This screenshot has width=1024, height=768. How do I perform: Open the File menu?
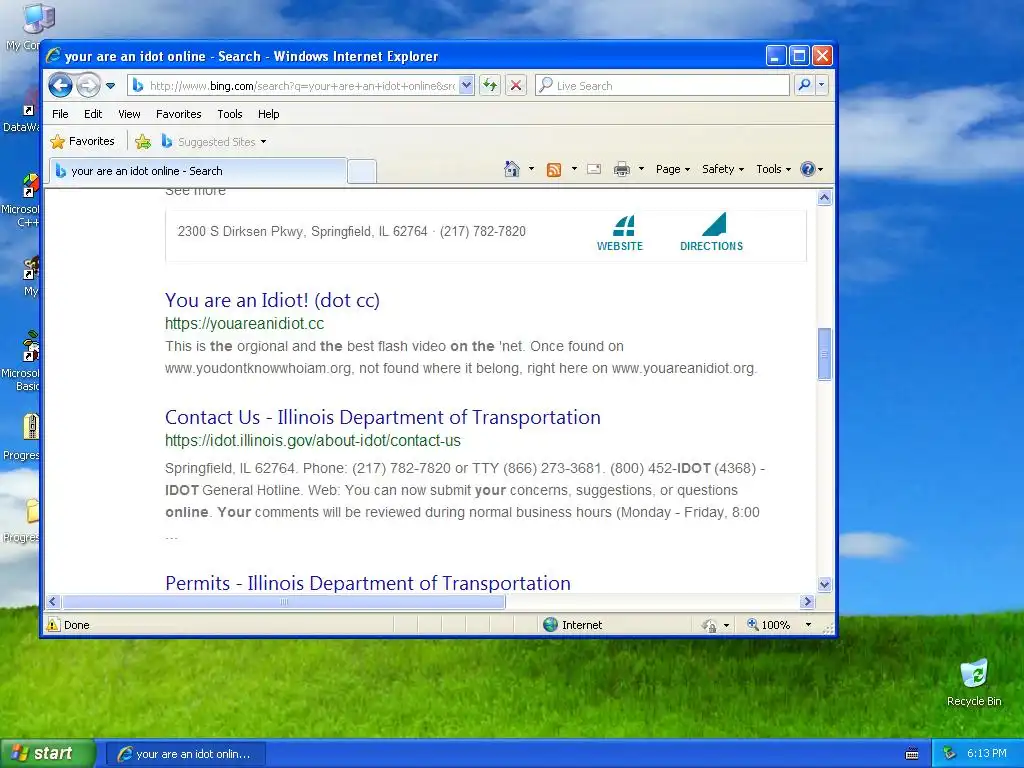[x=60, y=114]
